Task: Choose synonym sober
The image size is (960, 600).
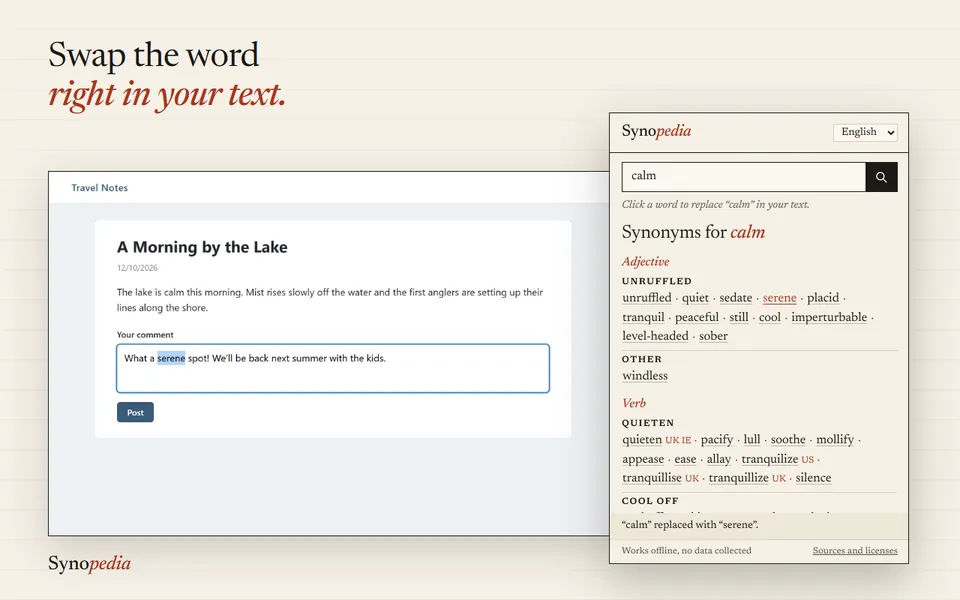Action: coord(713,336)
